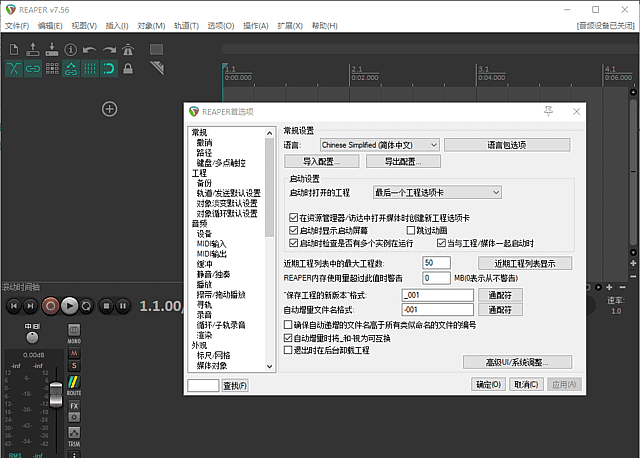Enable 确保自动递增的文件名高于所有类似命名 checkbox
The width and height of the screenshot is (640, 458).
pos(288,325)
